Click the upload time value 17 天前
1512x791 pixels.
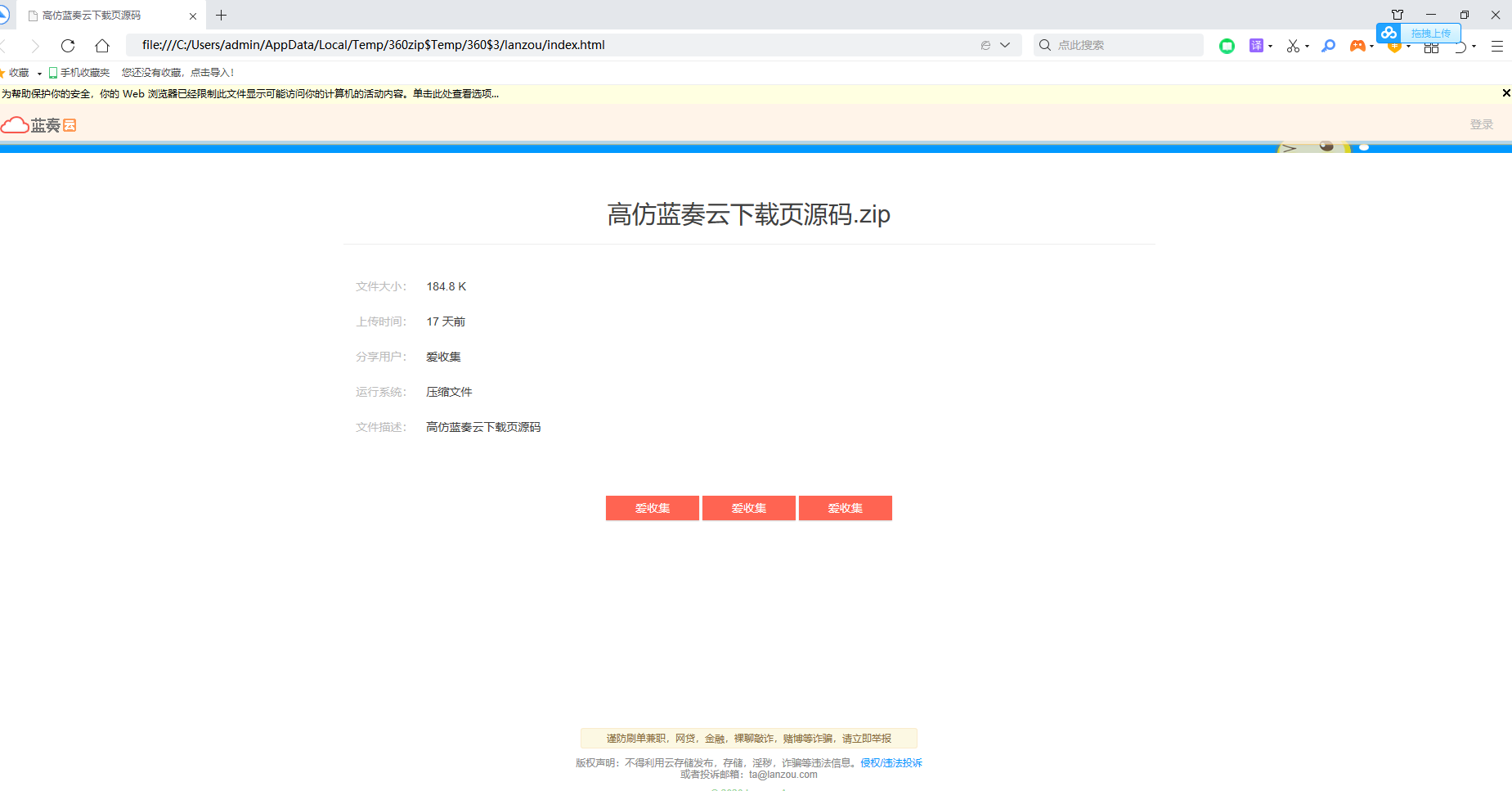pyautogui.click(x=446, y=321)
